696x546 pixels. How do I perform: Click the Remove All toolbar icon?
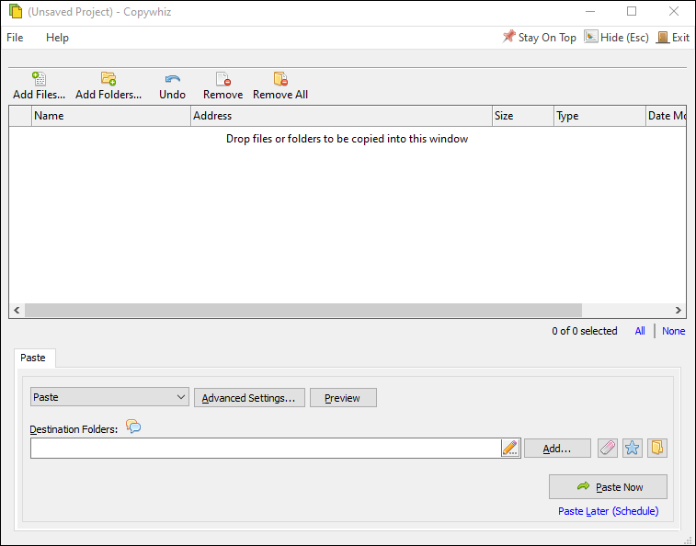(x=281, y=79)
